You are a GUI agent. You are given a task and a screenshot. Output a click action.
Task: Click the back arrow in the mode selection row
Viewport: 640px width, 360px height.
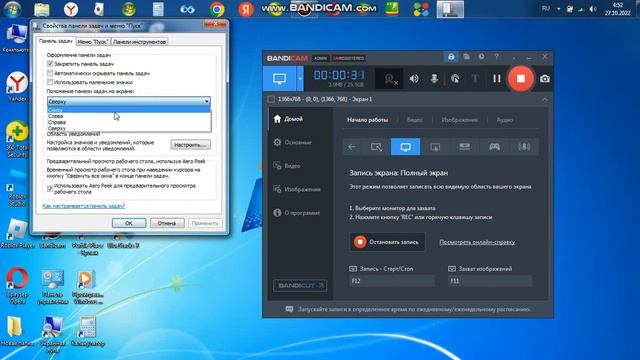tap(352, 147)
